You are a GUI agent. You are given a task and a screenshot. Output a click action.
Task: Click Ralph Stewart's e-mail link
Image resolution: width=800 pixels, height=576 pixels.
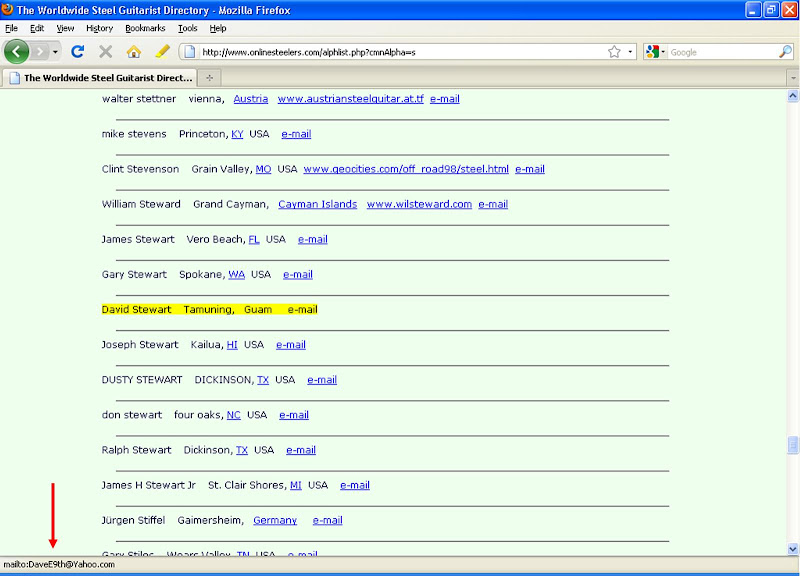pos(301,450)
